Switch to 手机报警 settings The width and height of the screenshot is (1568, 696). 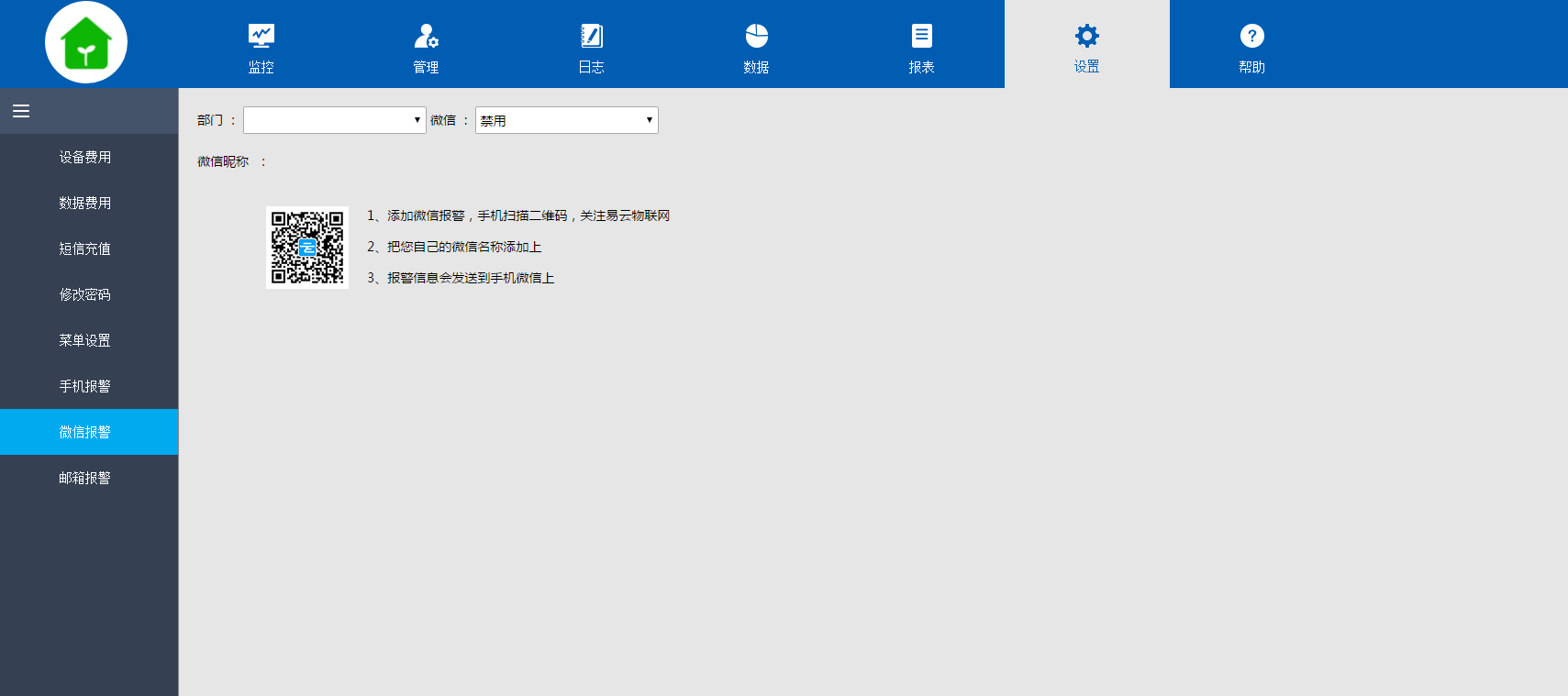pos(89,386)
